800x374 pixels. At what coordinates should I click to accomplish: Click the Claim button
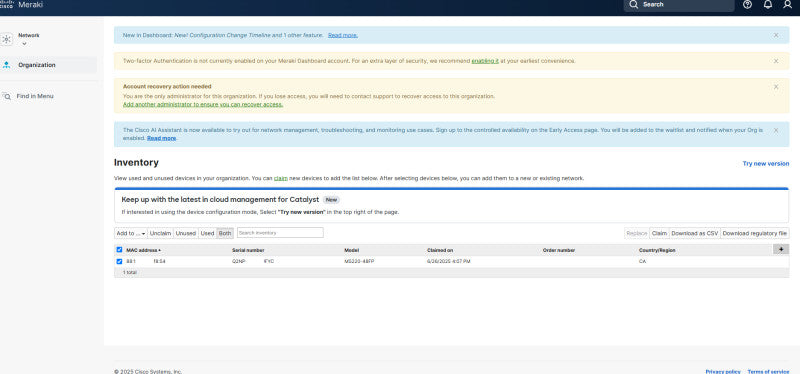659,233
